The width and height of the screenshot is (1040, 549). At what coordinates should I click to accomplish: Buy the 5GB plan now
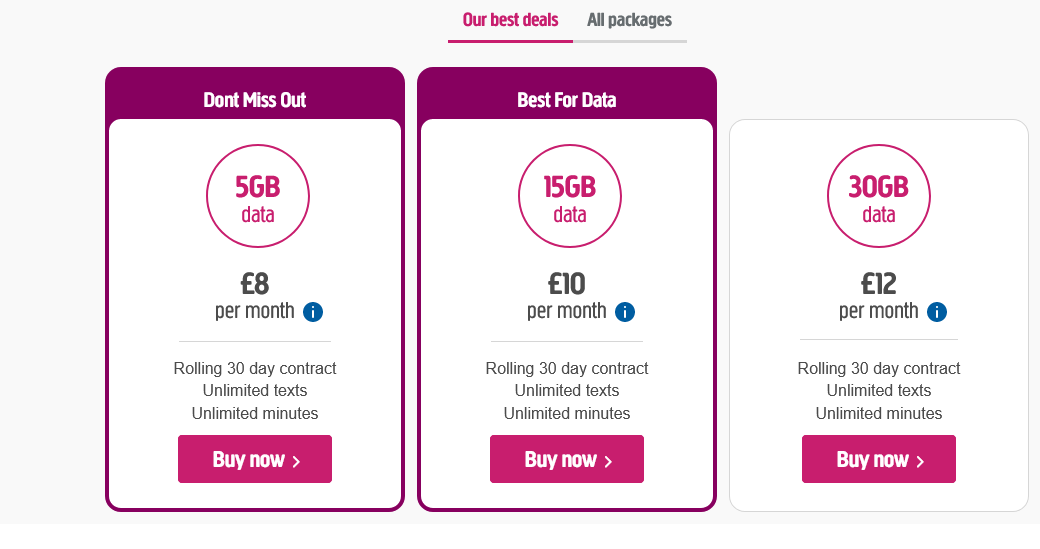(255, 459)
